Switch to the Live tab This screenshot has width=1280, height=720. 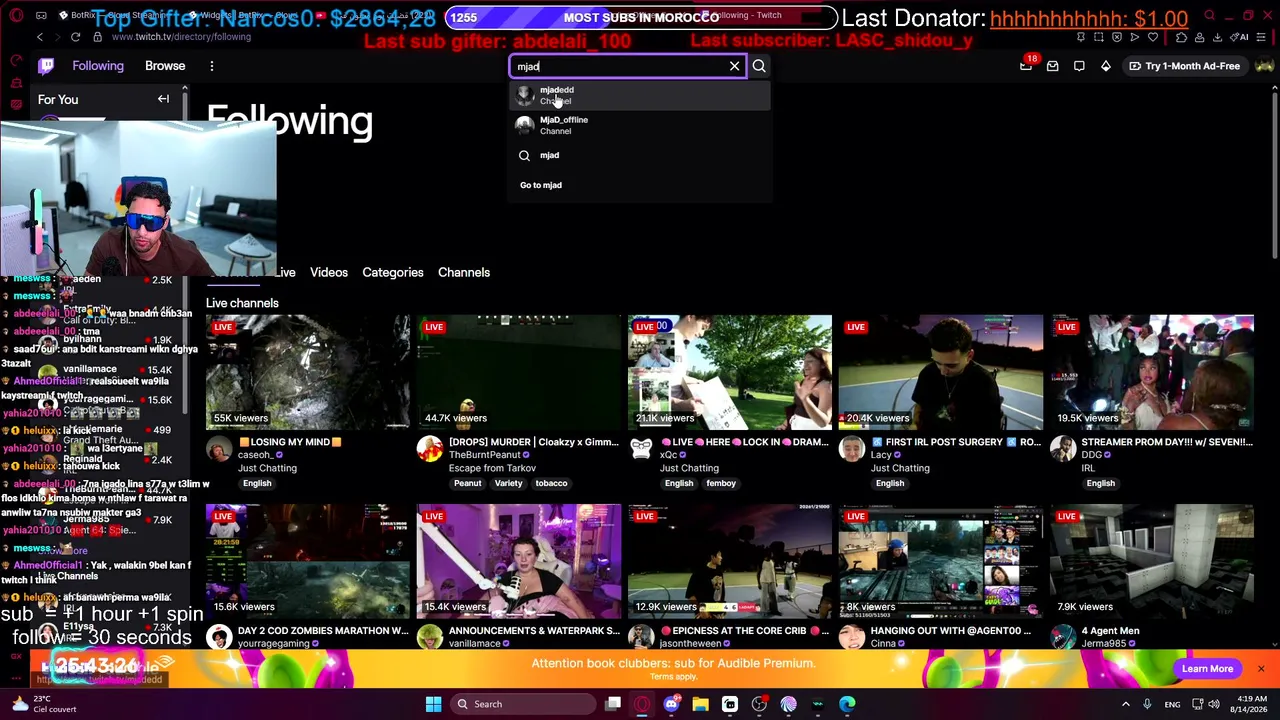[x=285, y=272]
